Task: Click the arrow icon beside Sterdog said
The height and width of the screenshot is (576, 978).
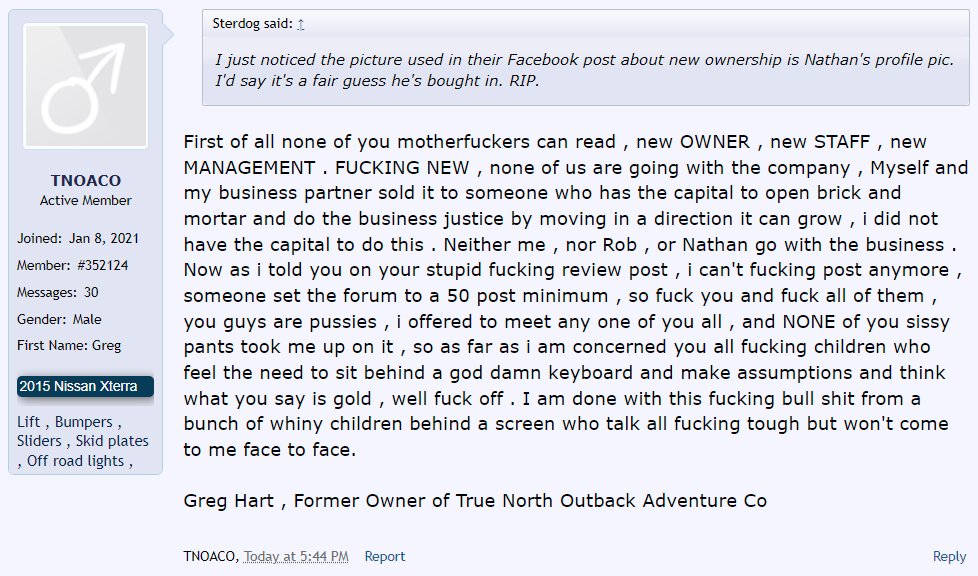Action: click(x=301, y=24)
